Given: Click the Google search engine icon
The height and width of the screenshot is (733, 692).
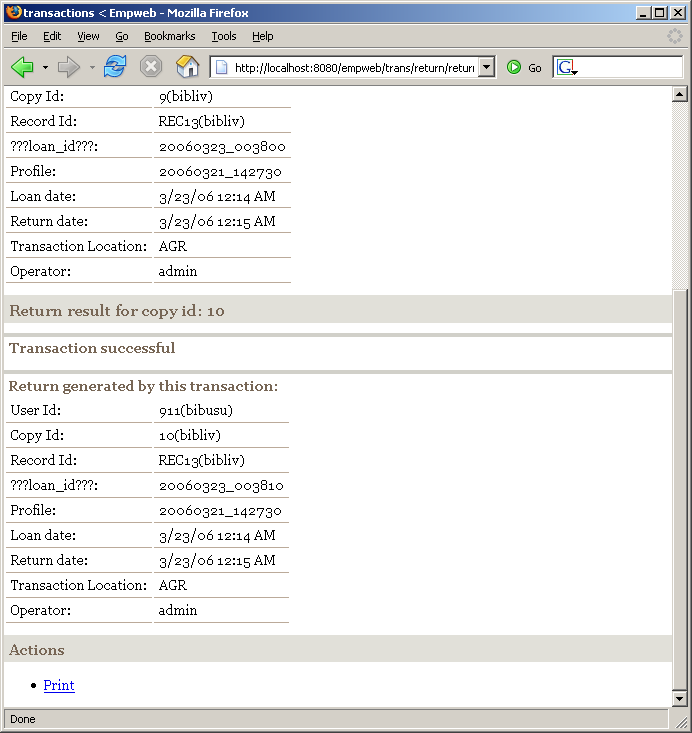Looking at the screenshot, I should point(567,68).
